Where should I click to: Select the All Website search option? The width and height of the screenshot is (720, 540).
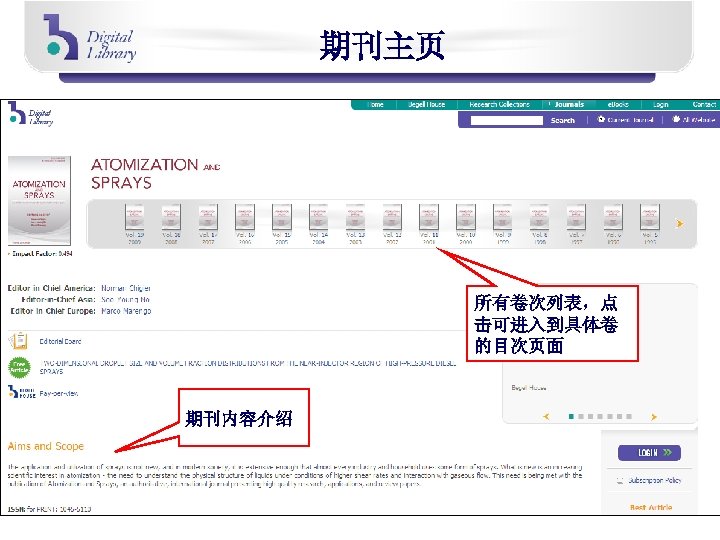pos(694,119)
